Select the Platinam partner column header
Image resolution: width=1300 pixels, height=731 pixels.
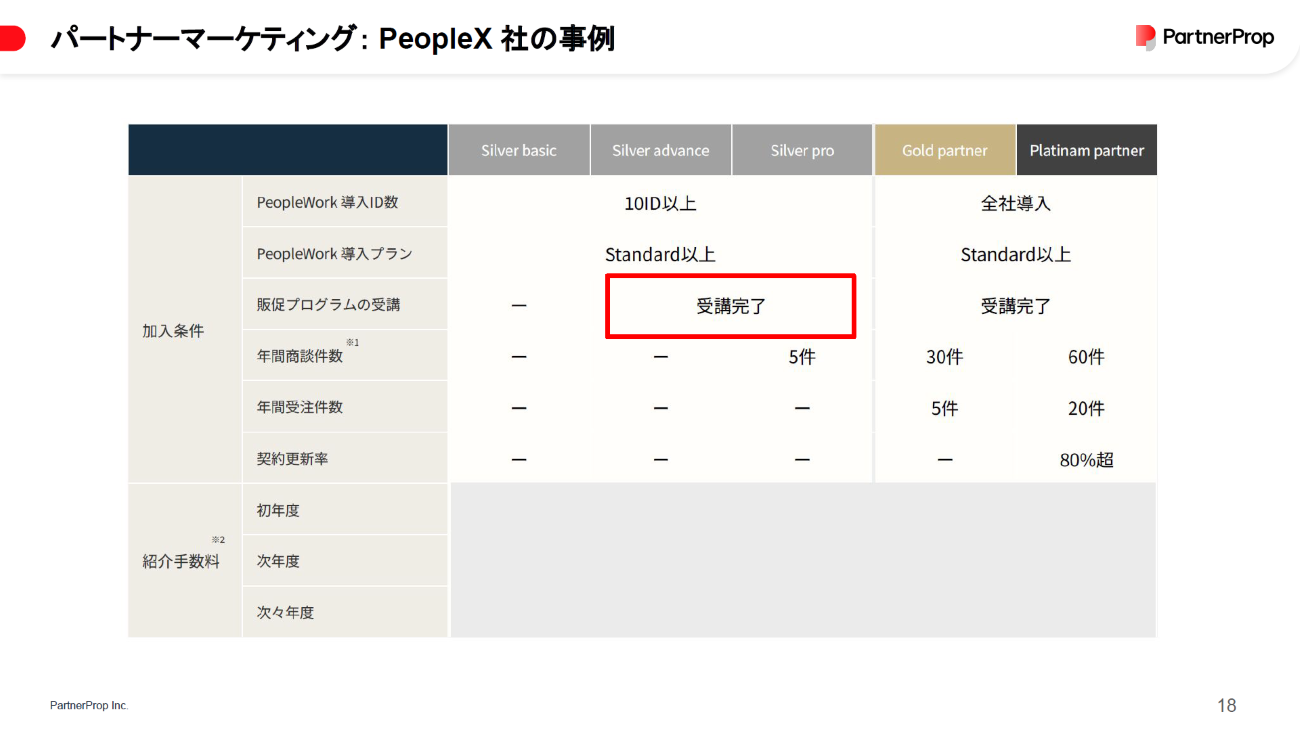[x=1087, y=150]
